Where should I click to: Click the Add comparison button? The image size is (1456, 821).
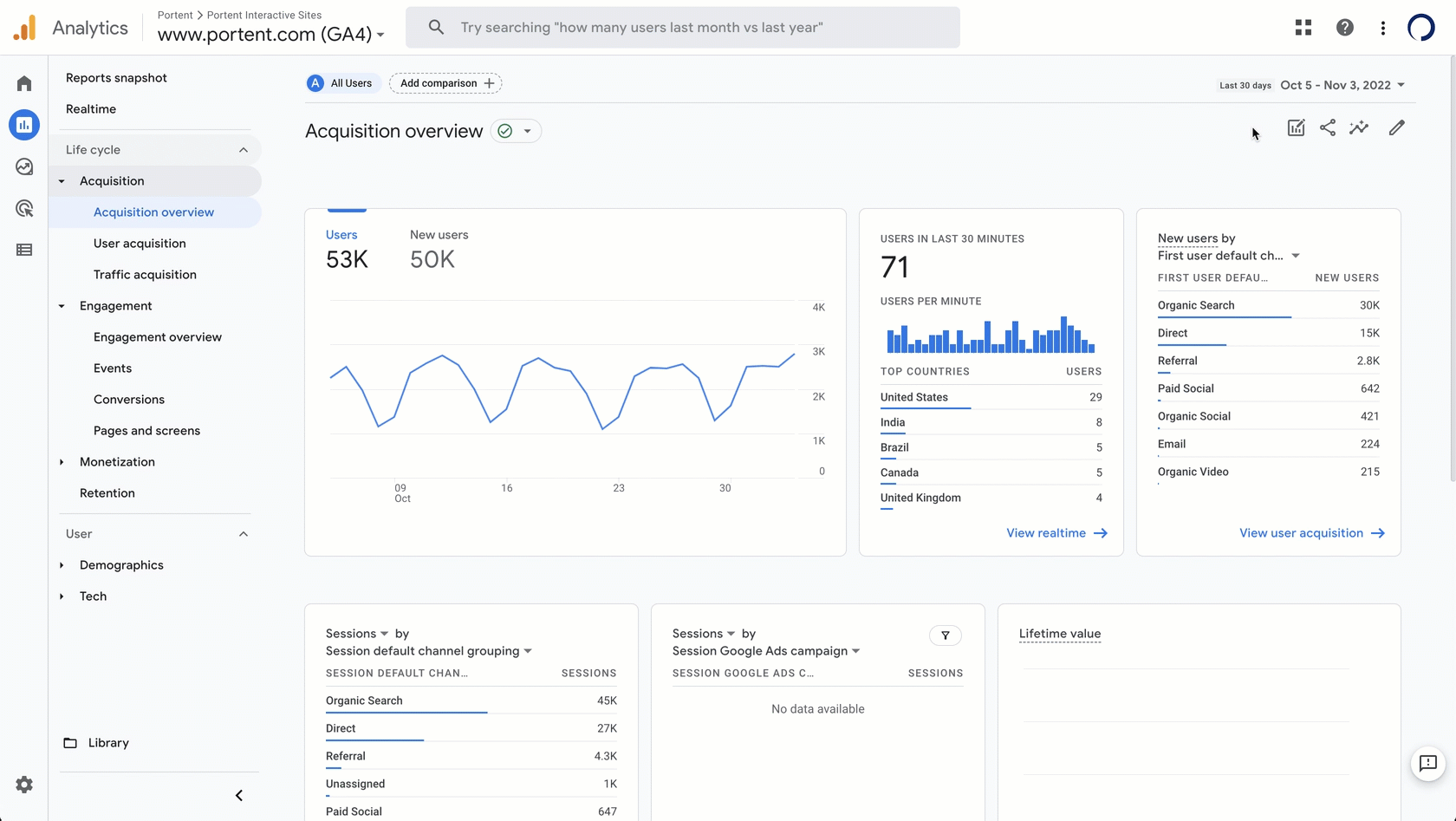coord(445,83)
